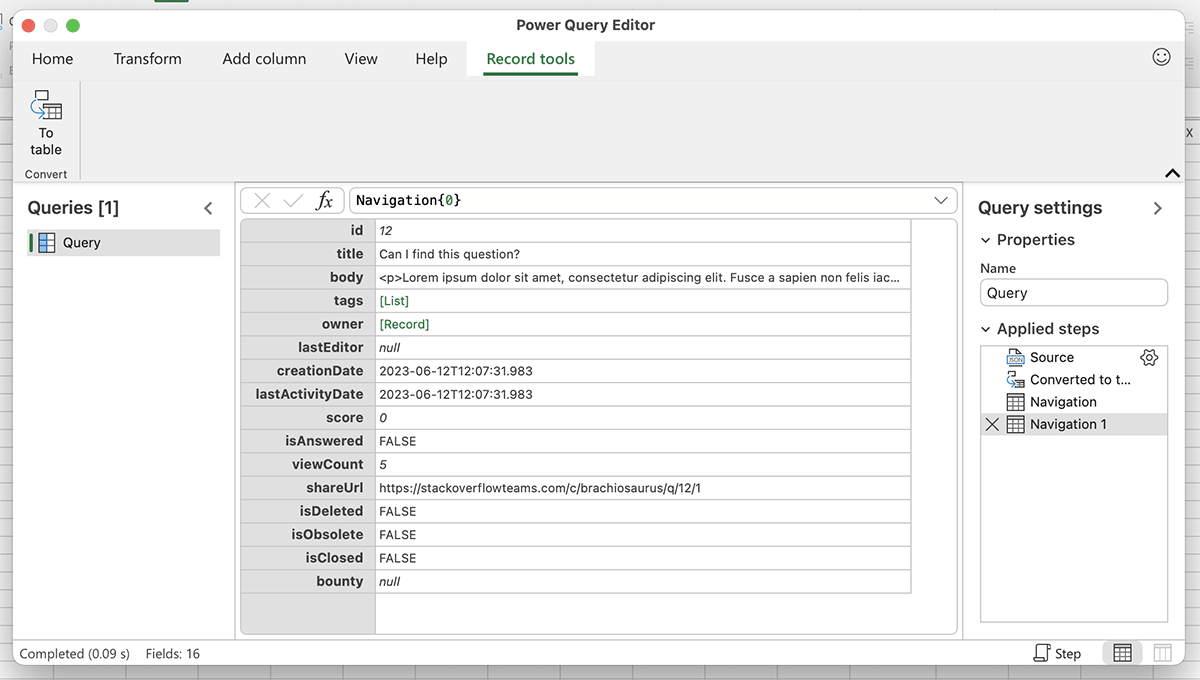Click the fx formula icon
The width and height of the screenshot is (1200, 680).
[324, 201]
